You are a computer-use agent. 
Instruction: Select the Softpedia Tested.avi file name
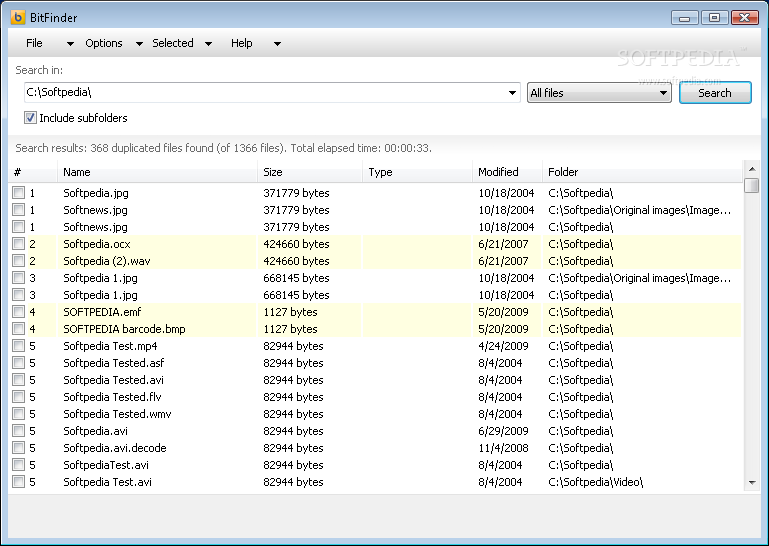coord(113,380)
